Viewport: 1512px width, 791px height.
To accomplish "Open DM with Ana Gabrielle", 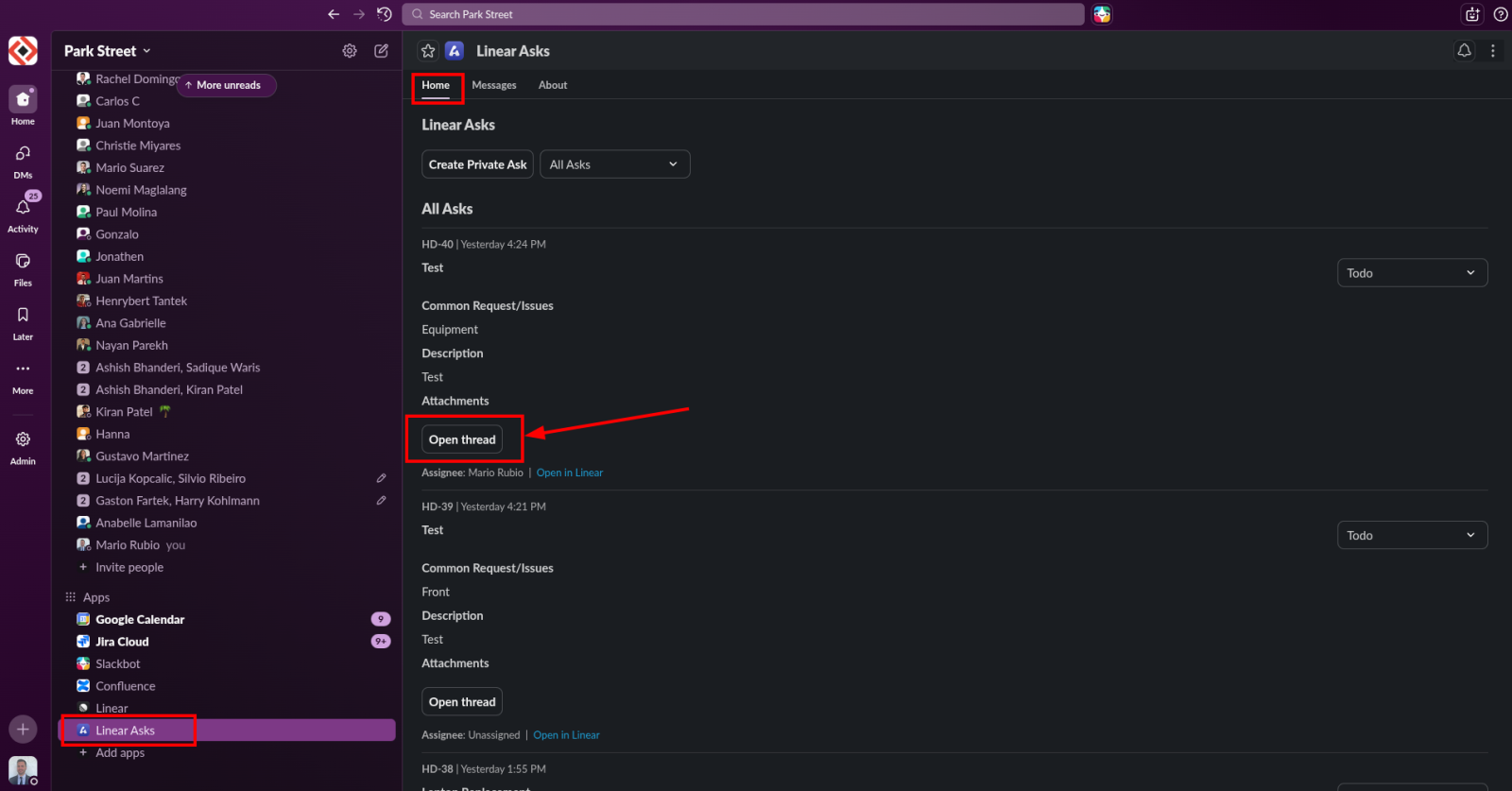I will point(227,323).
